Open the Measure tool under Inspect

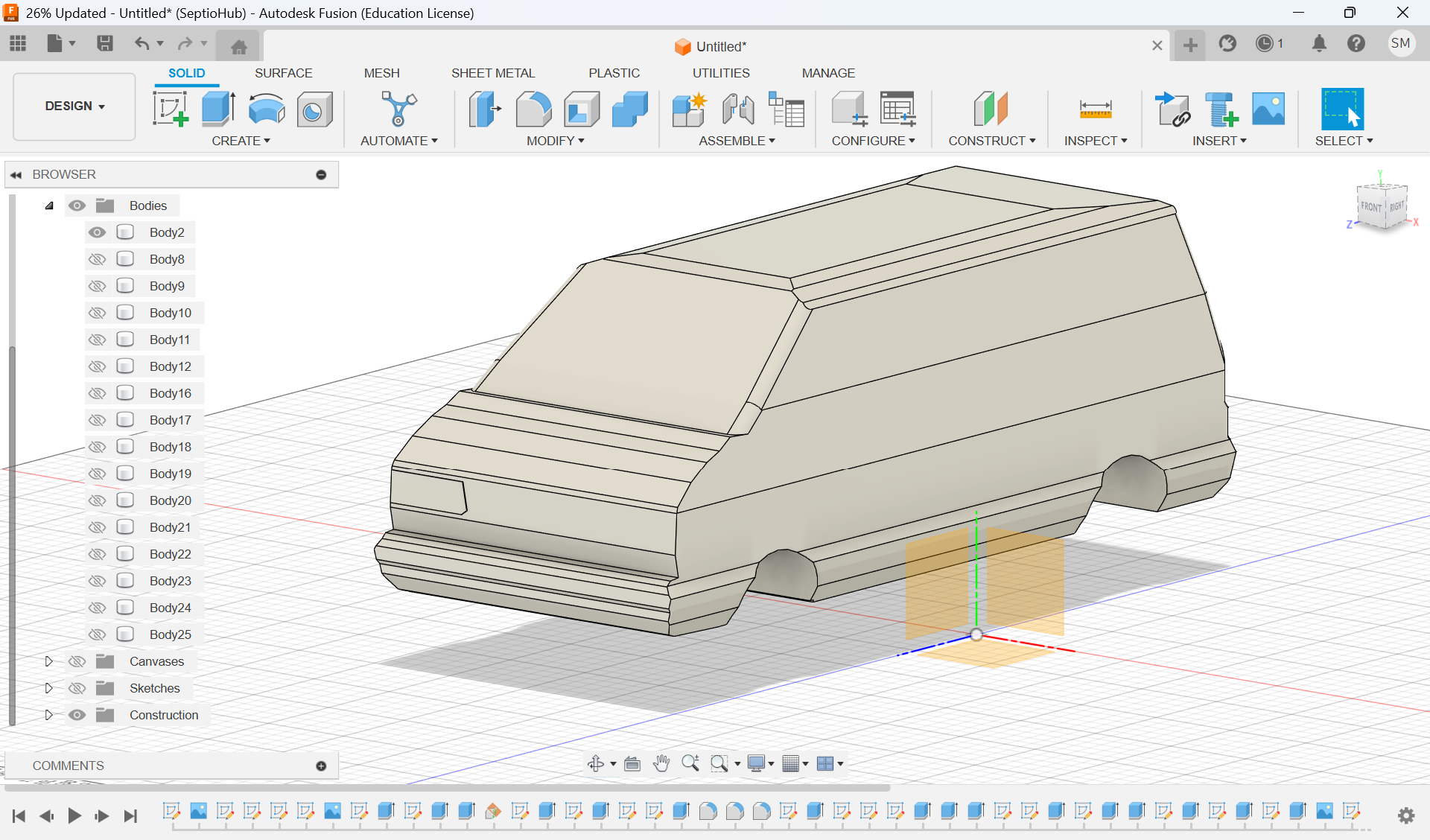click(x=1096, y=109)
